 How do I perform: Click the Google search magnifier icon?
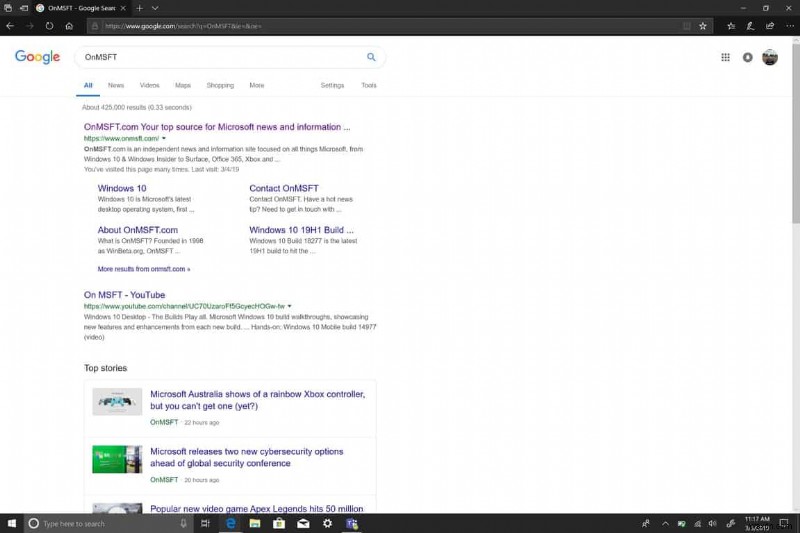(x=371, y=57)
